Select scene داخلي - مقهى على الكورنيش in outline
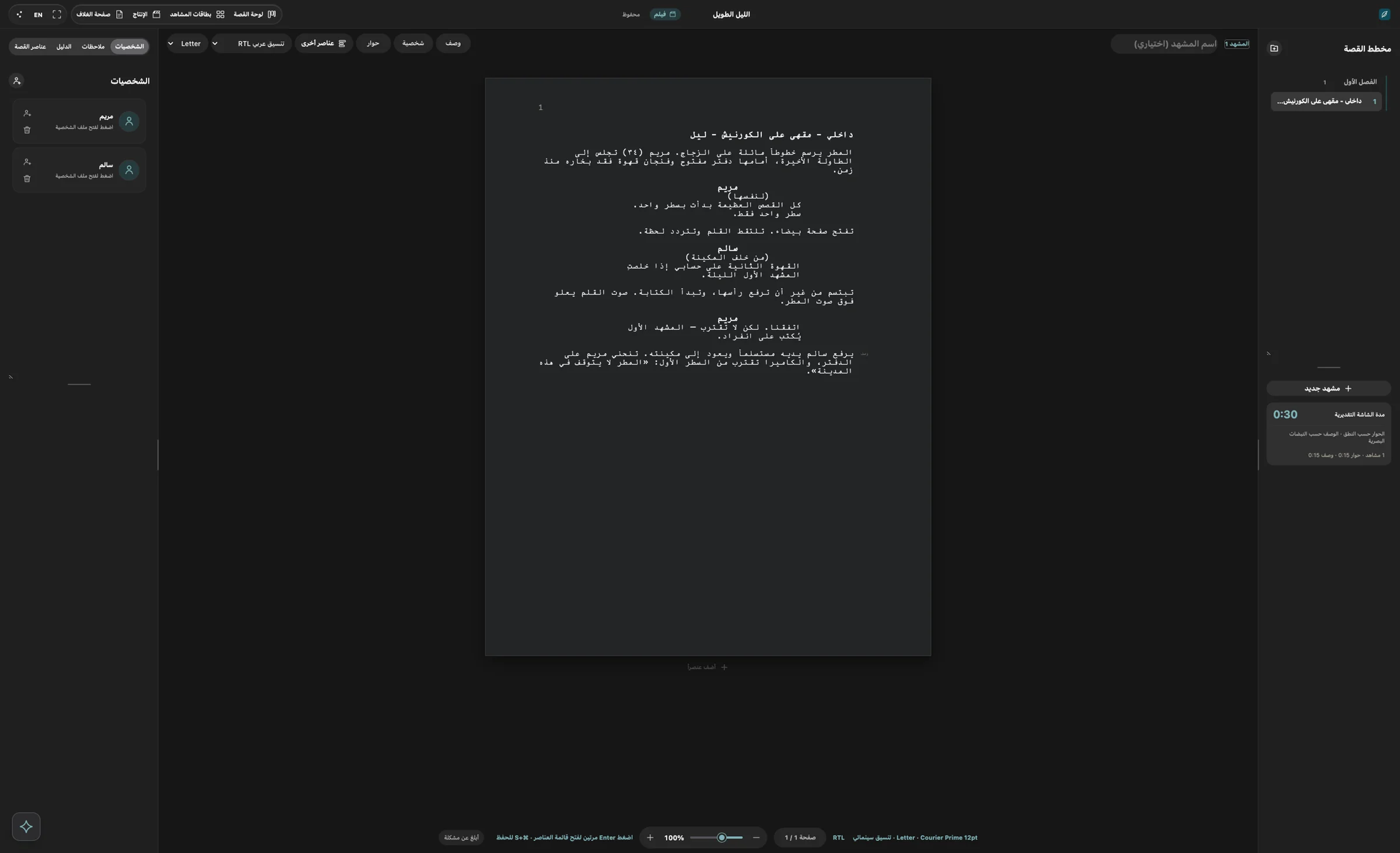 [1326, 101]
